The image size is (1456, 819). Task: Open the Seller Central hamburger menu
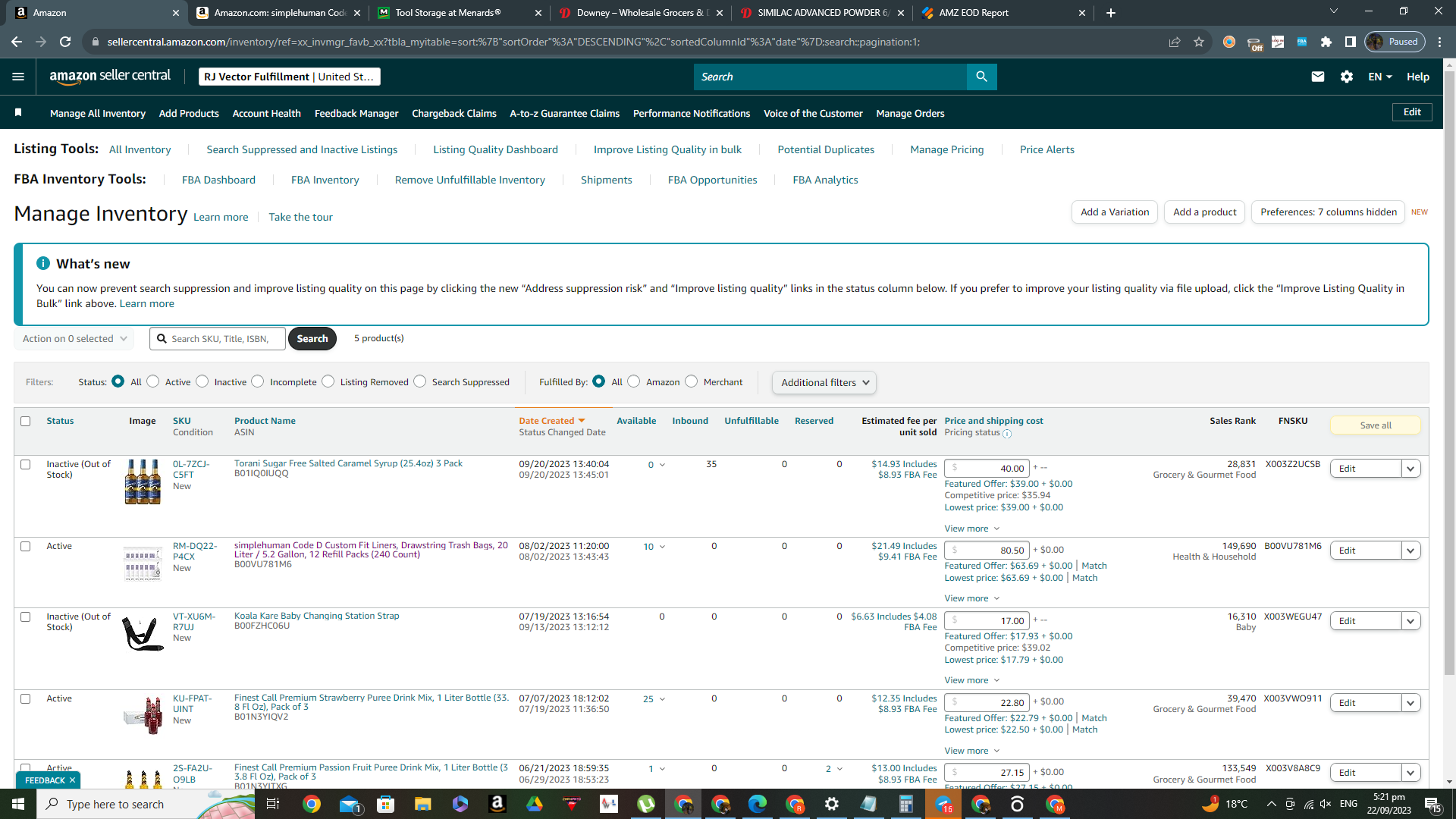[18, 77]
